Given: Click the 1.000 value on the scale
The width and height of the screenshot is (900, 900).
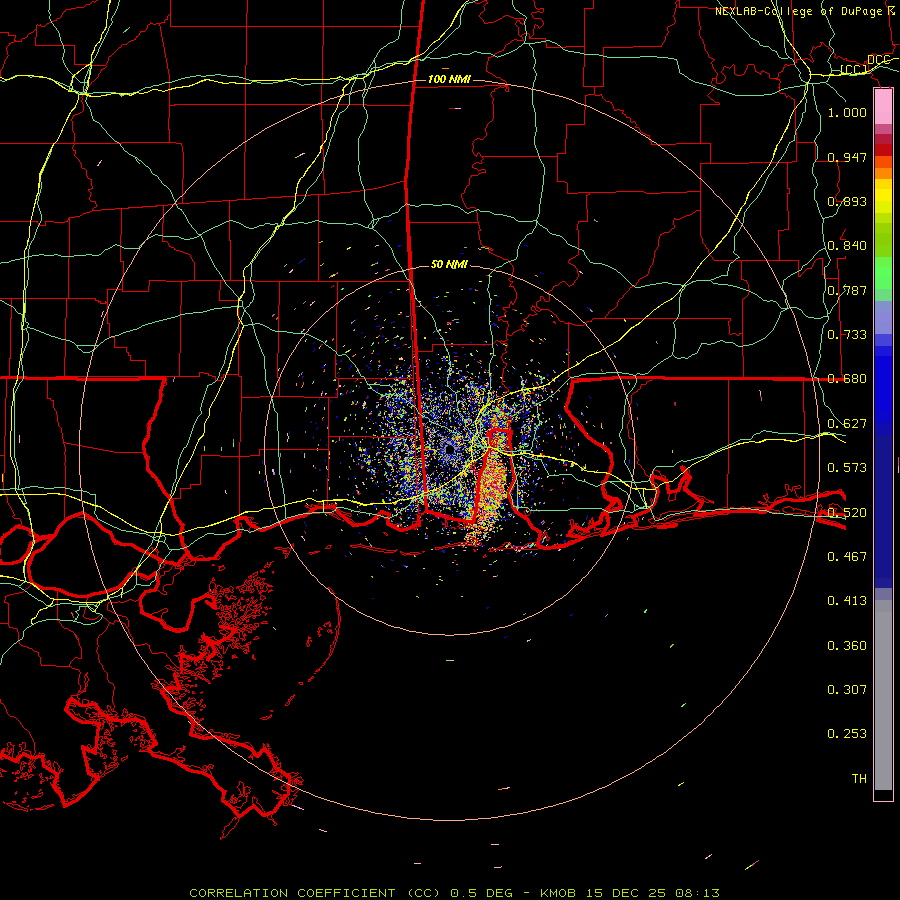Looking at the screenshot, I should [x=847, y=112].
